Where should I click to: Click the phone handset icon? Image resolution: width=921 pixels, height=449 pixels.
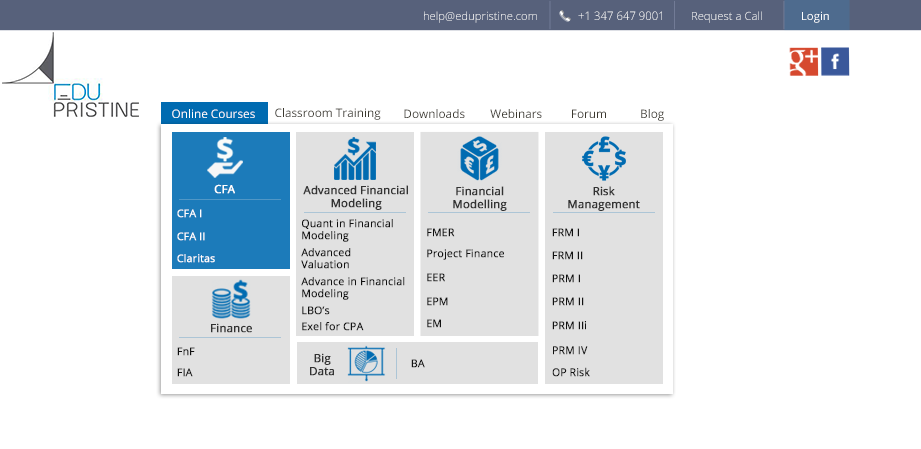[564, 16]
